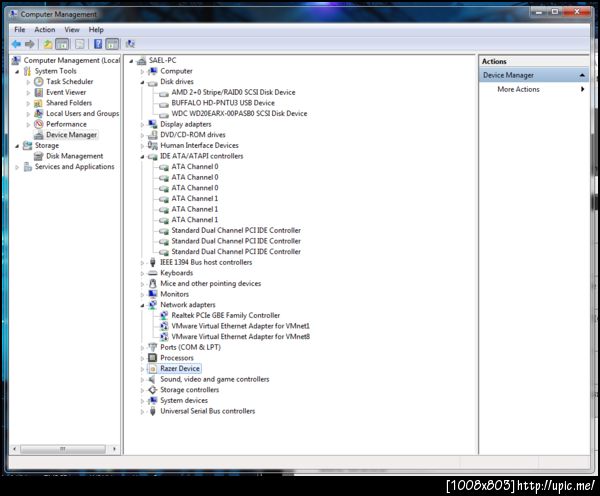Click the Sound, video and game controllers icon
This screenshot has width=600, height=496.
(x=153, y=379)
